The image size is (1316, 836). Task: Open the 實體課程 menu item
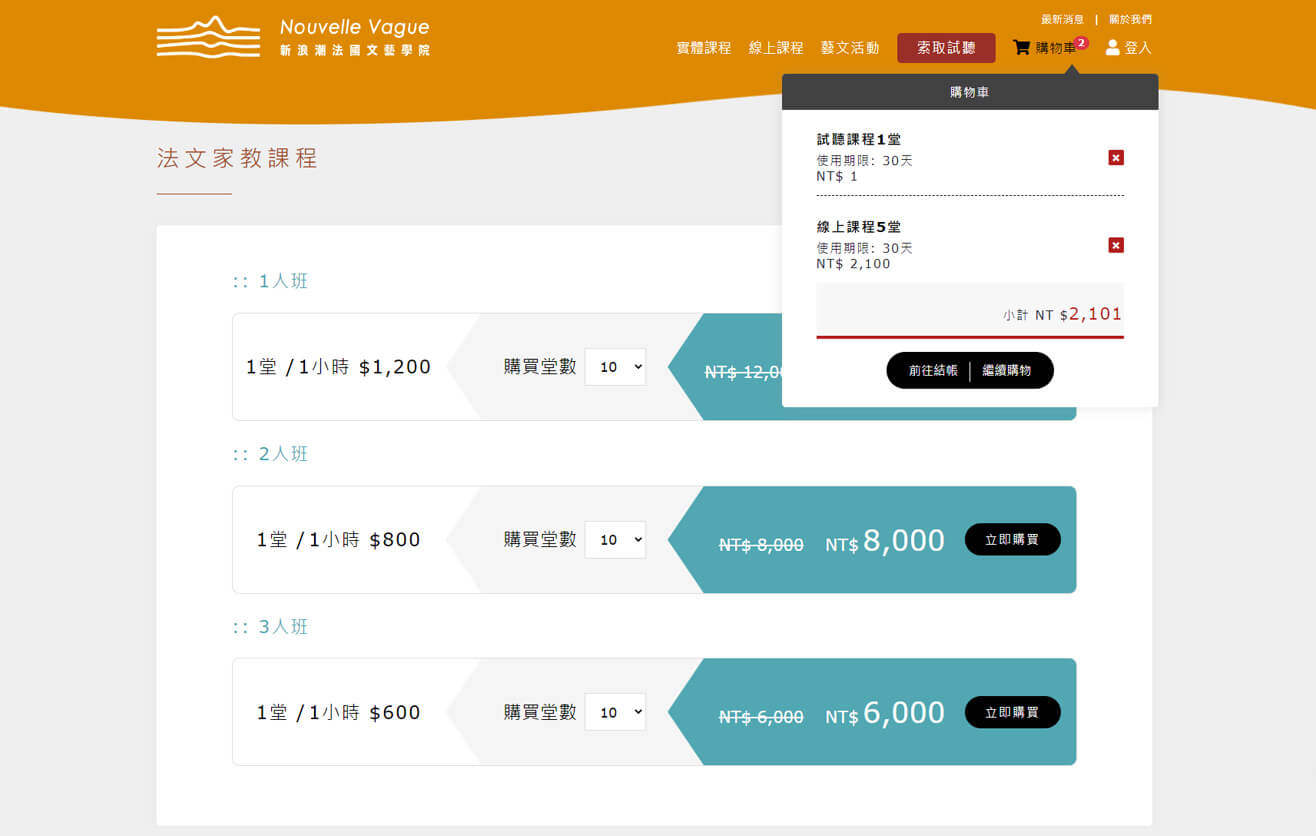coord(703,48)
